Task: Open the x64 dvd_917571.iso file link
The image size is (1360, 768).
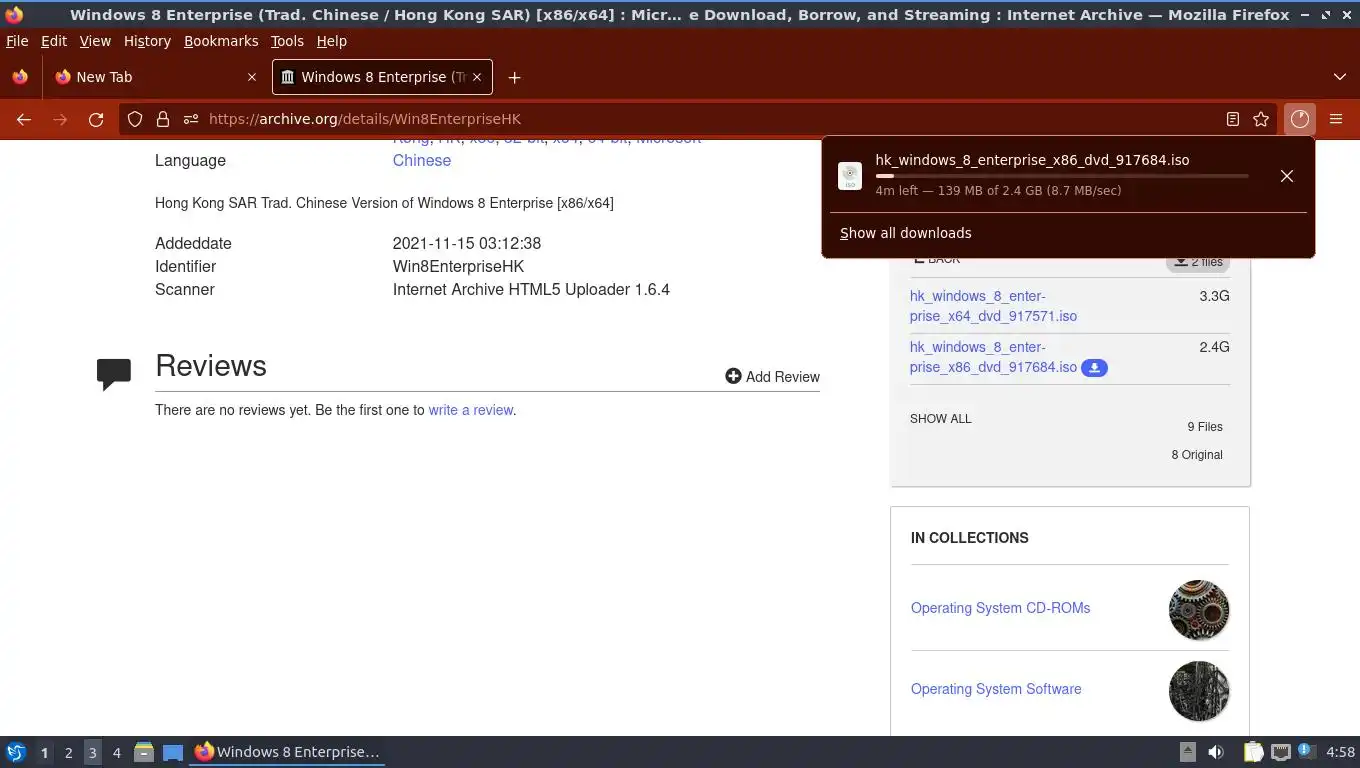Action: coord(993,306)
